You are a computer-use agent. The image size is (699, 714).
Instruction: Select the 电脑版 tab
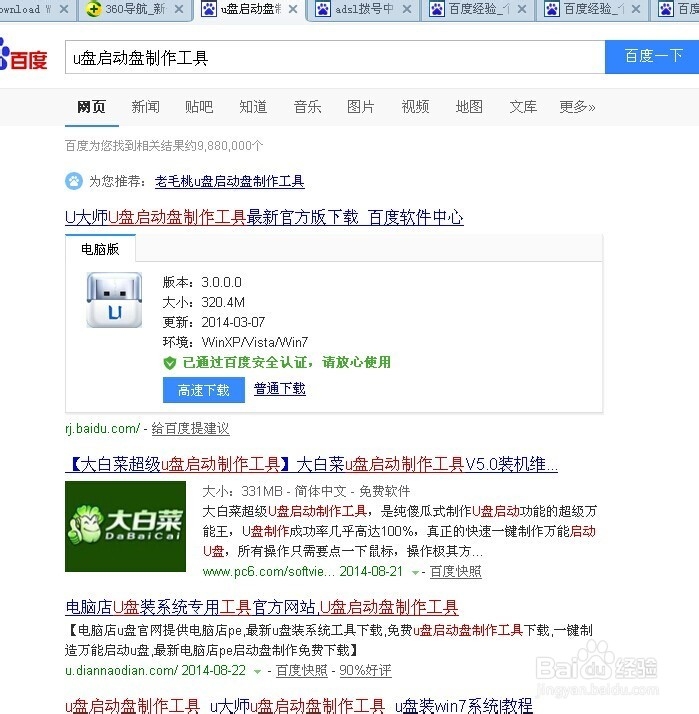pyautogui.click(x=100, y=249)
